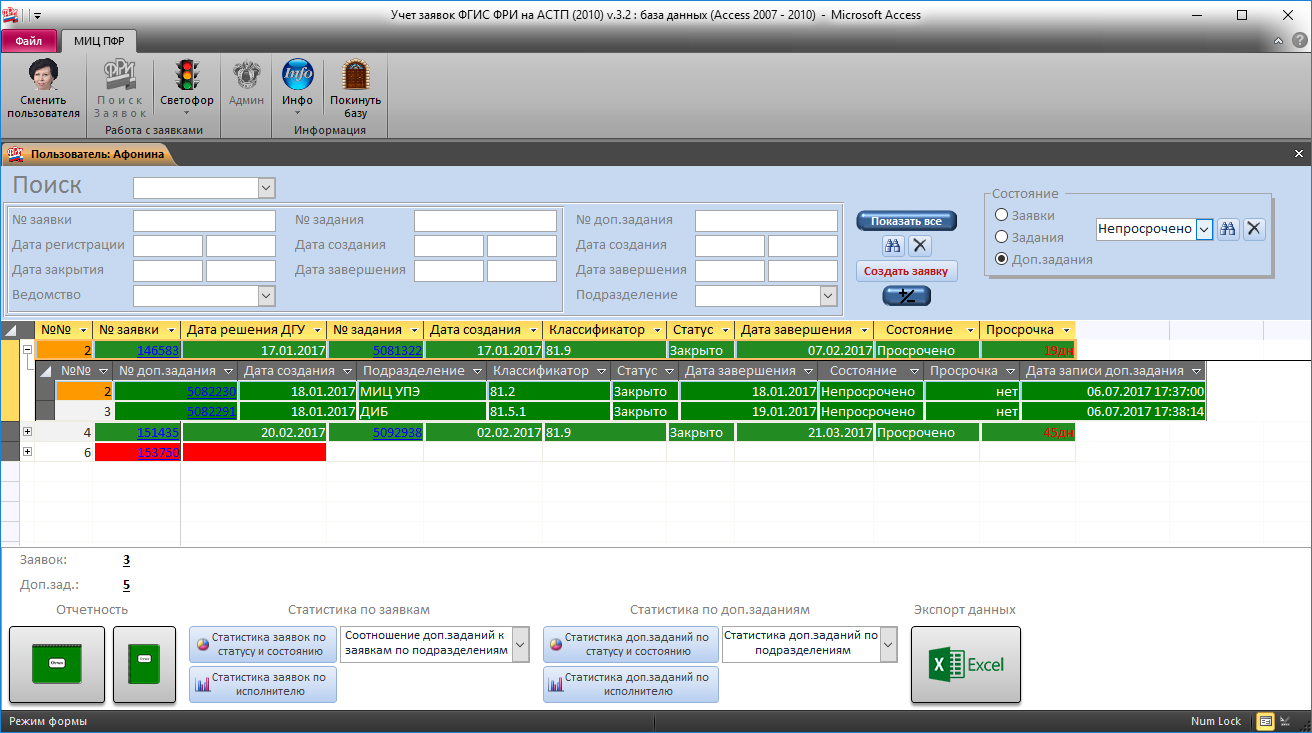Image resolution: width=1312 pixels, height=733 pixels.
Task: Select the Доп.задания radio button
Action: (1001, 259)
